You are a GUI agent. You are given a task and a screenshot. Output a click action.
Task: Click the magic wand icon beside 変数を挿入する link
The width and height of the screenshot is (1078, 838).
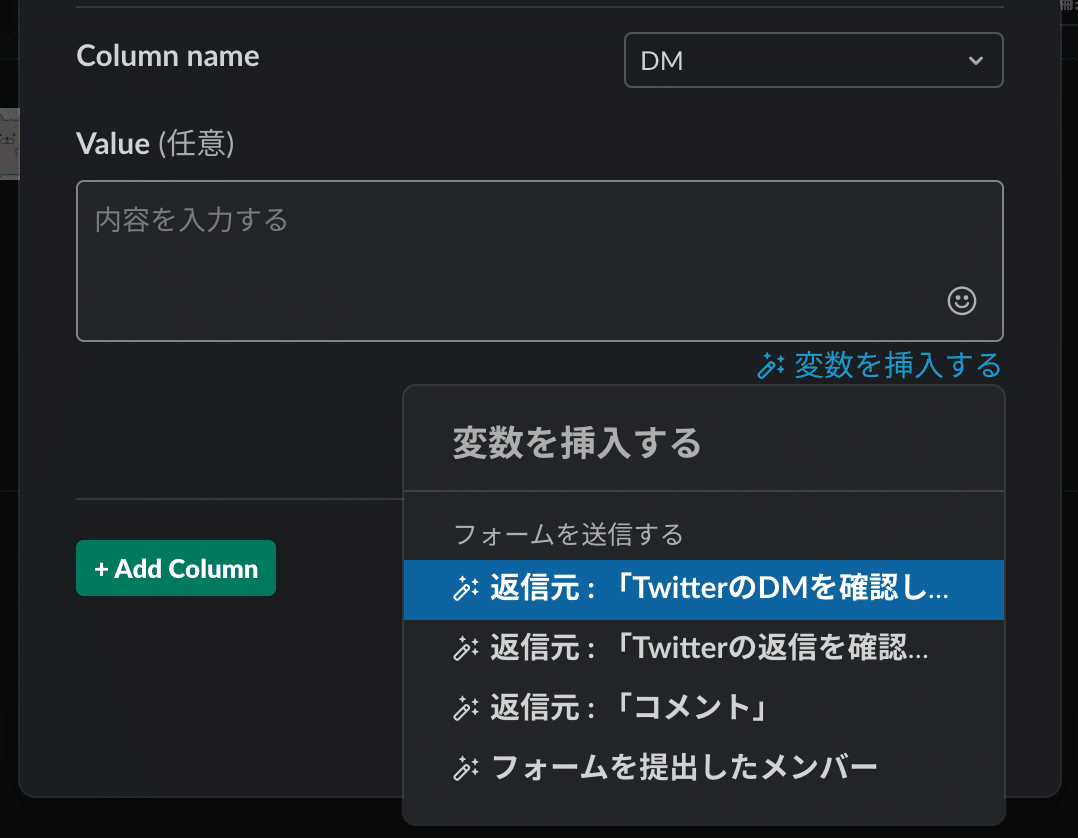point(770,366)
